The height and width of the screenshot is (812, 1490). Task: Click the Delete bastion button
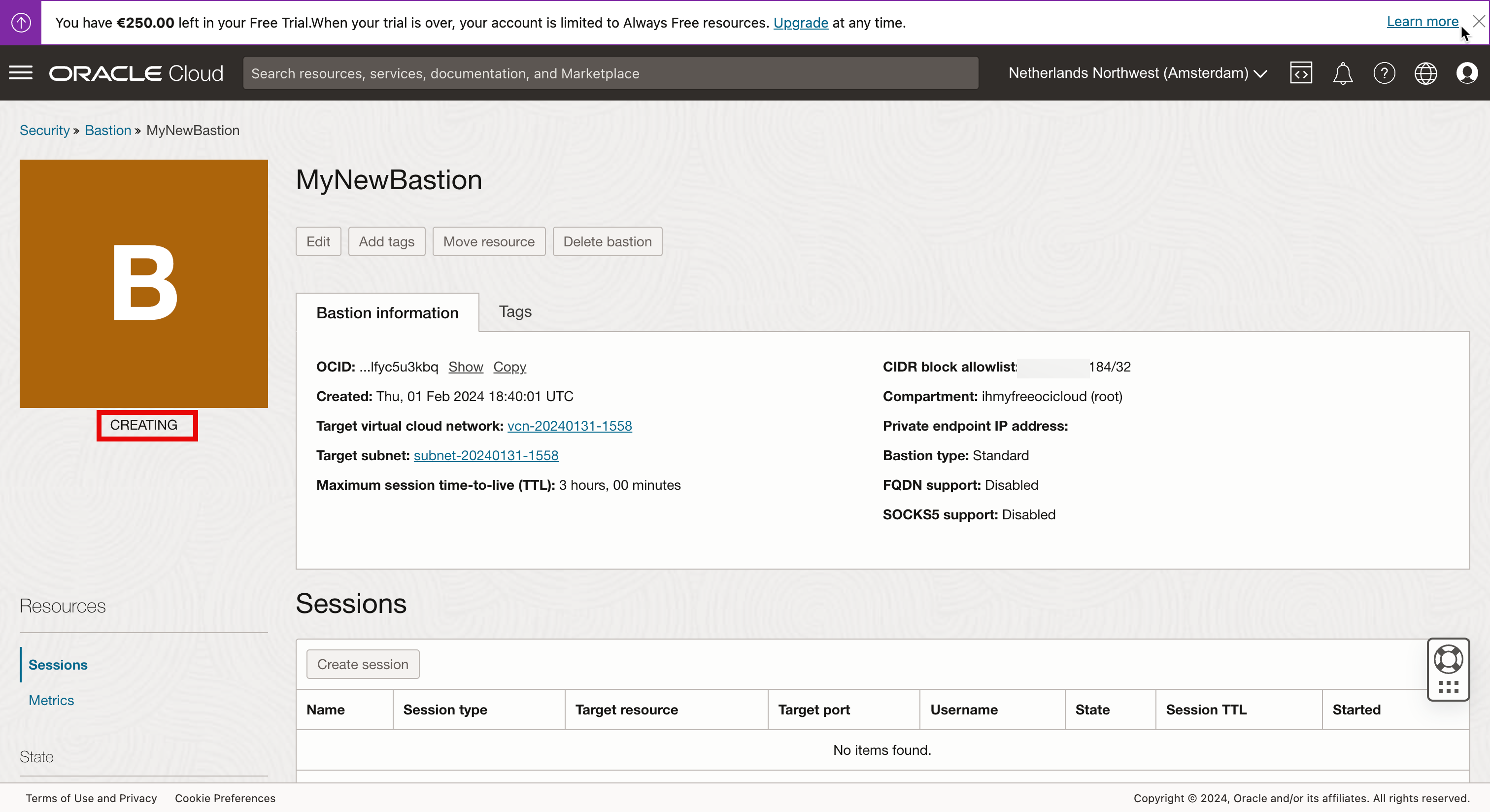607,242
